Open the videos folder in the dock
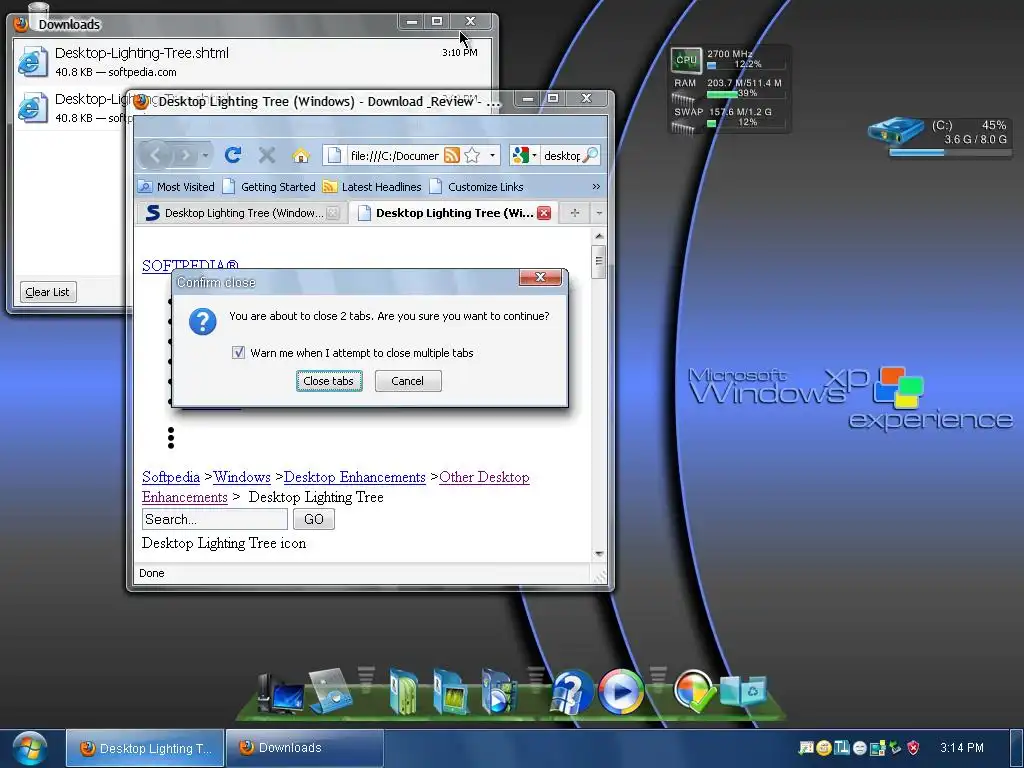1024x768 pixels. click(x=498, y=692)
